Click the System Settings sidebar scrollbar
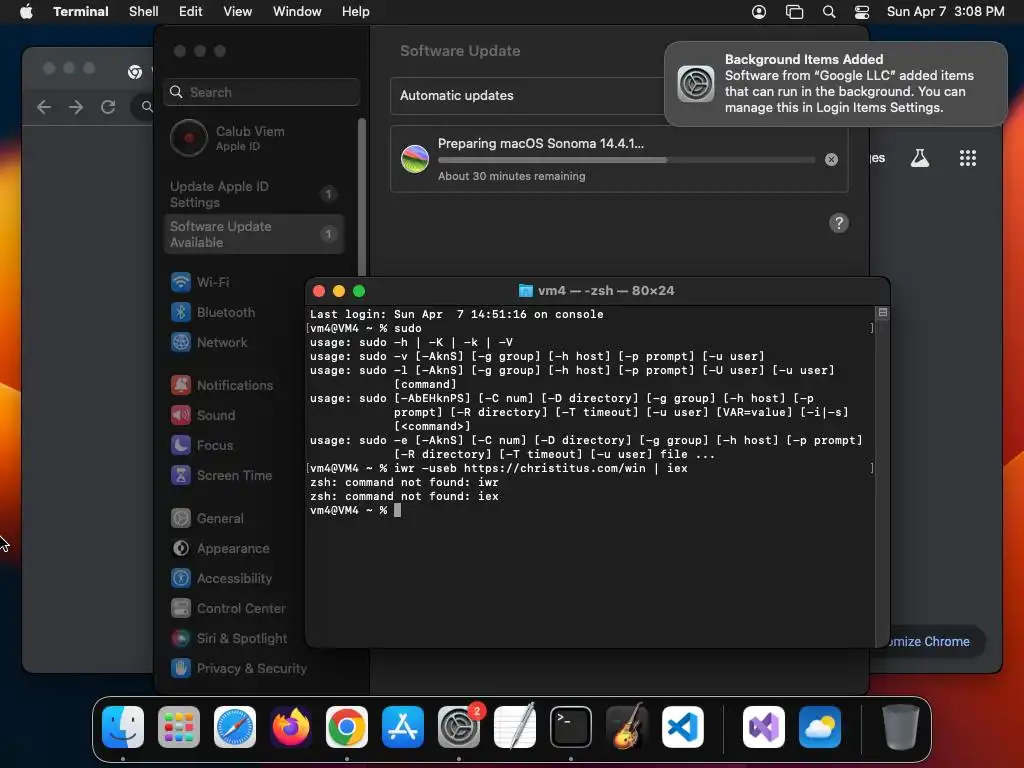 click(362, 196)
